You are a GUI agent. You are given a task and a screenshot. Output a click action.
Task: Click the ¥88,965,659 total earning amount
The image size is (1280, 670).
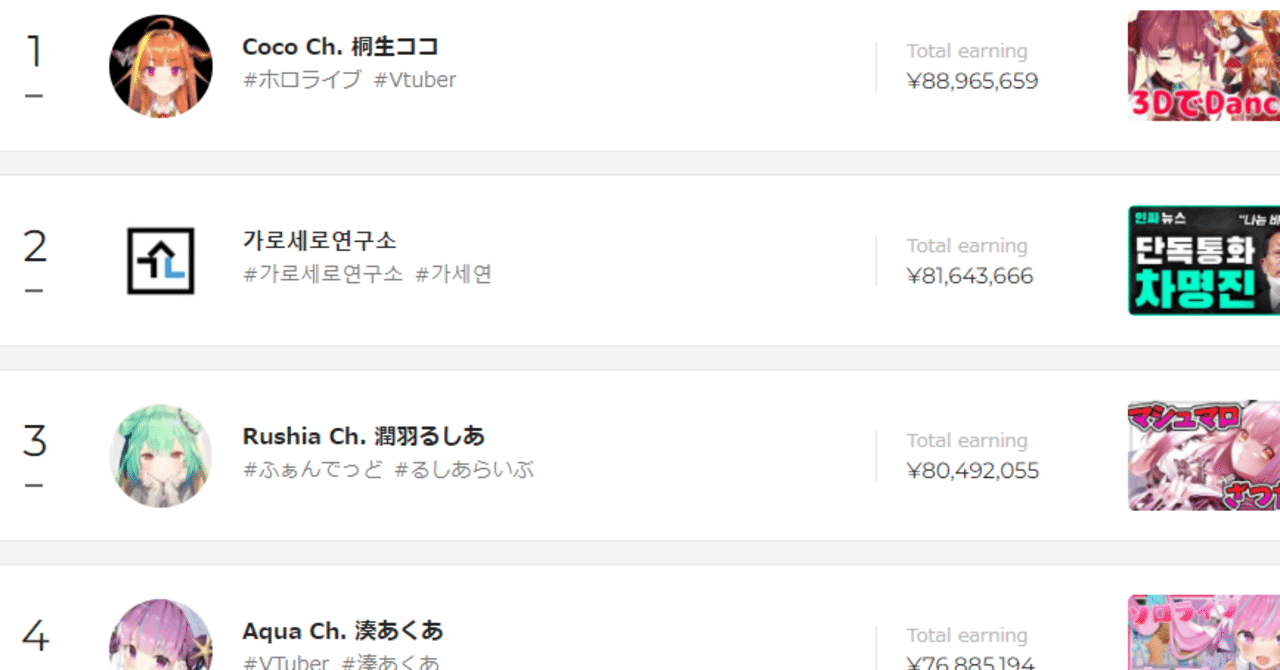tap(972, 81)
